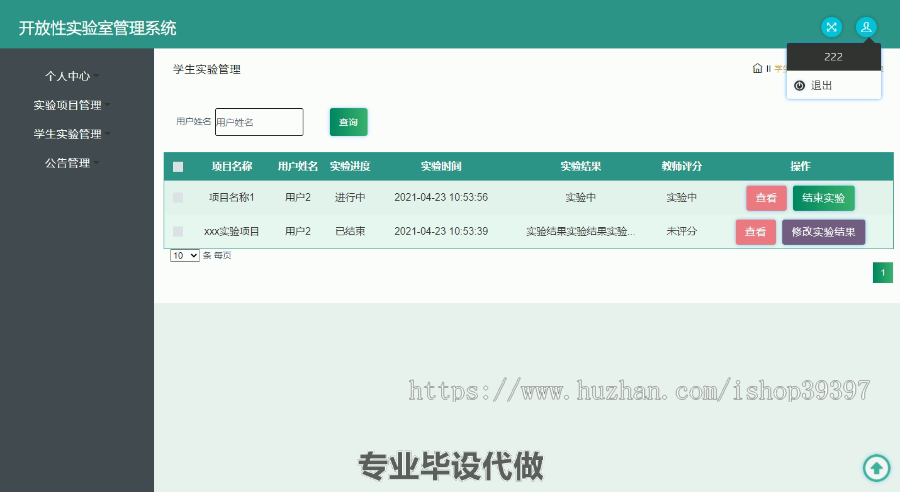Click 查看 button for xxx实验项目 row

(755, 232)
